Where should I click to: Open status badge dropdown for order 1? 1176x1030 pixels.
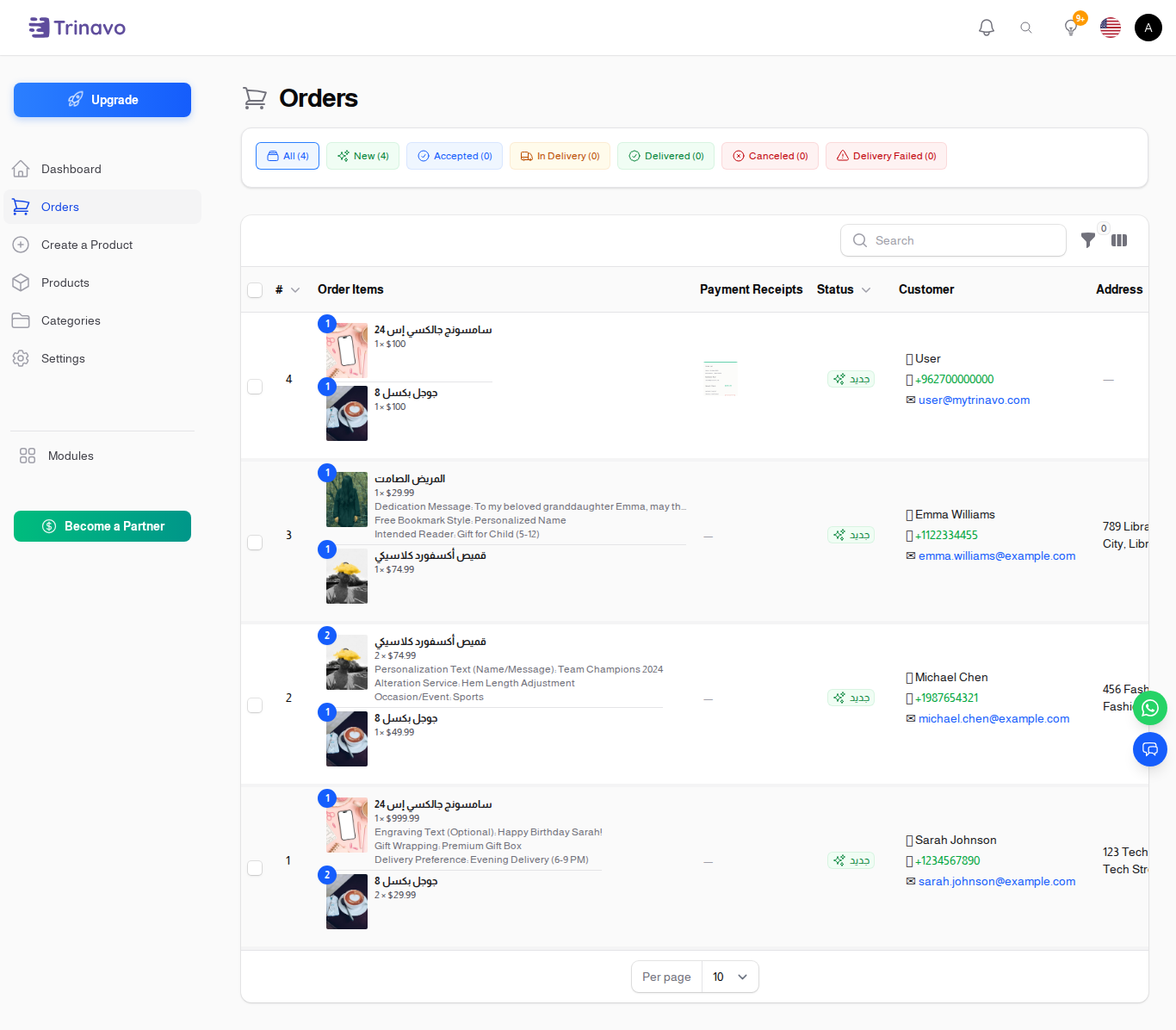(851, 860)
